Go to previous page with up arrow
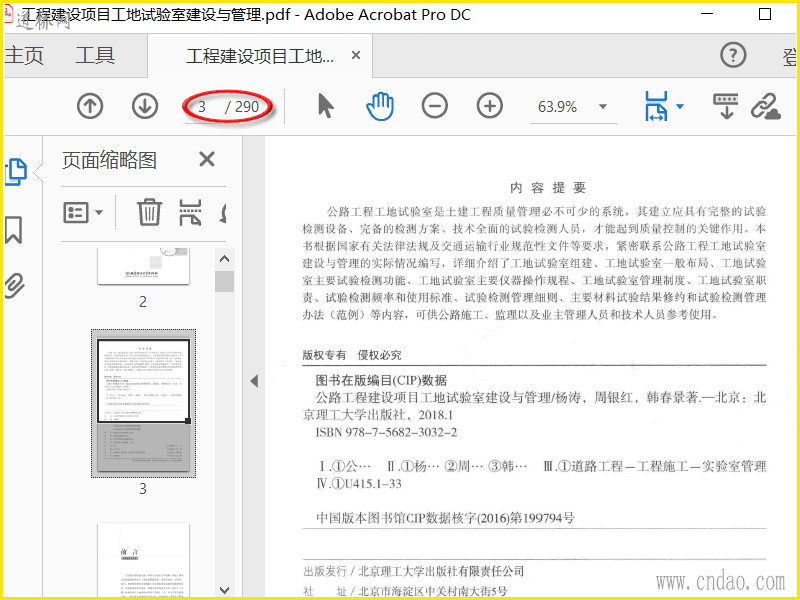This screenshot has width=800, height=600. tap(90, 107)
